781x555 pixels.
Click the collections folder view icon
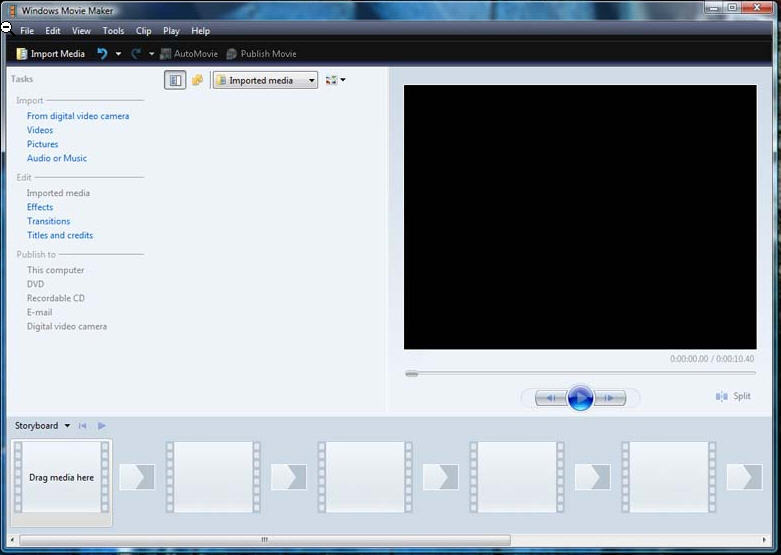198,80
